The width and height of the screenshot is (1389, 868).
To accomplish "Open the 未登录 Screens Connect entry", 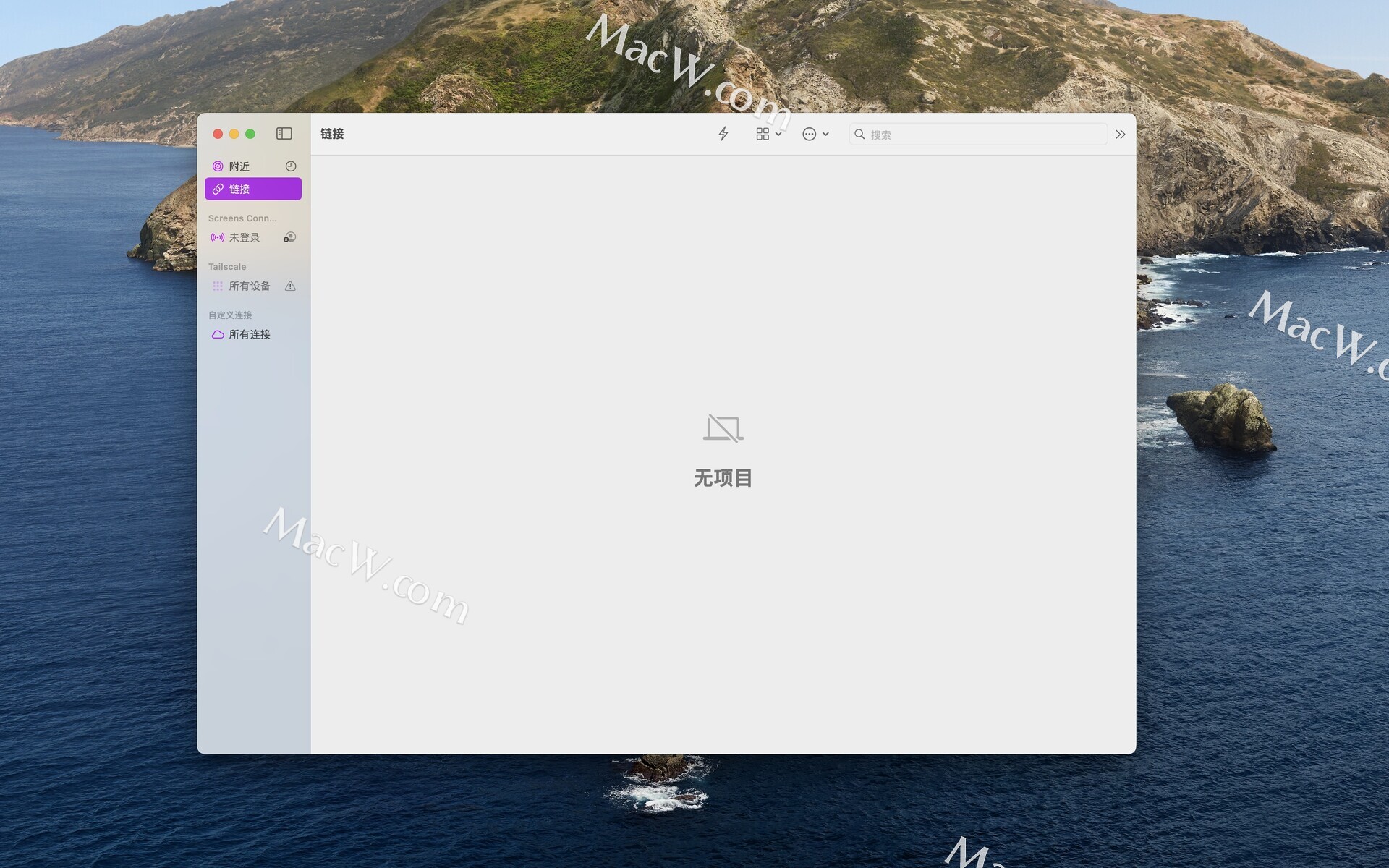I will 244,237.
